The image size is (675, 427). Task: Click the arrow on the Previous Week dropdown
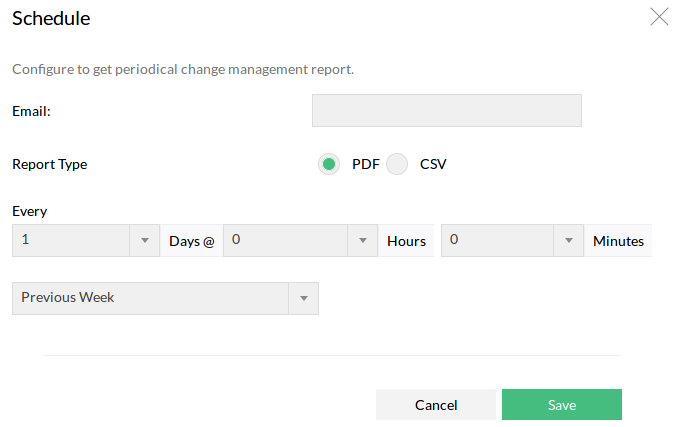303,298
